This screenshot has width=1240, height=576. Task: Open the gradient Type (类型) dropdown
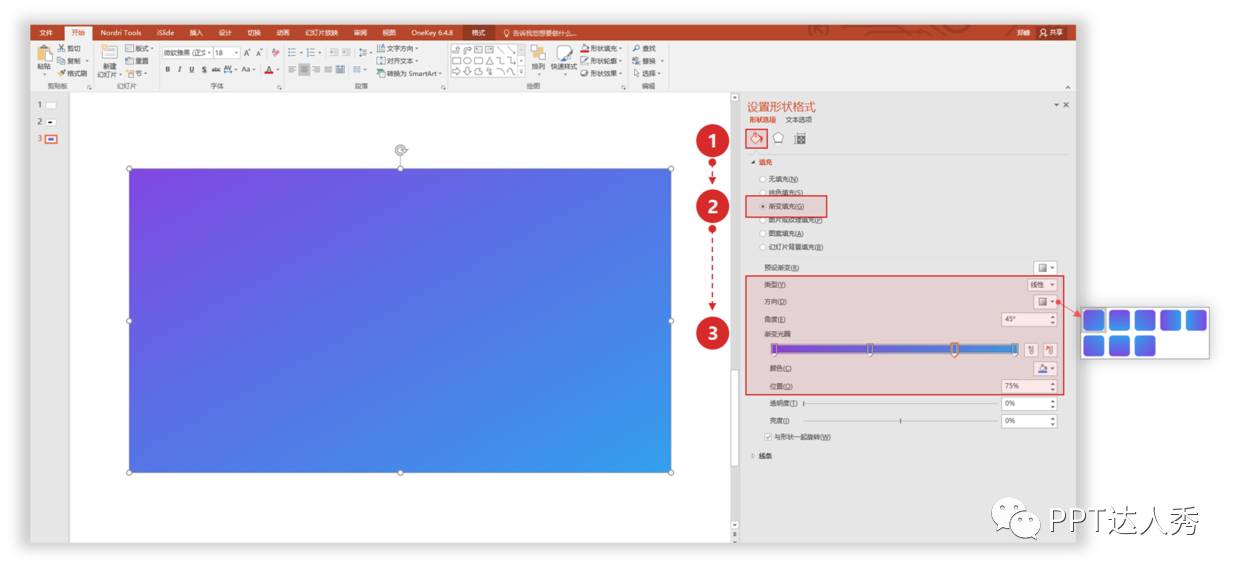tap(1042, 285)
